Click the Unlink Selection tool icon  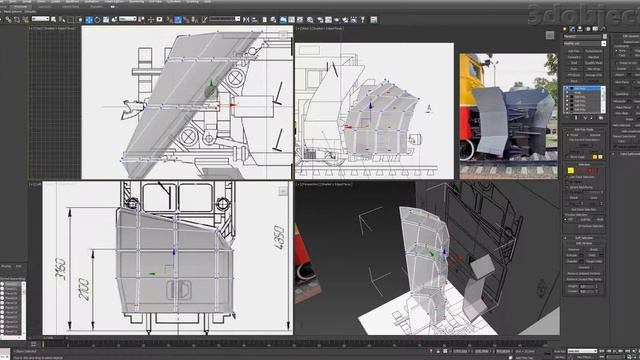click(x=17, y=20)
